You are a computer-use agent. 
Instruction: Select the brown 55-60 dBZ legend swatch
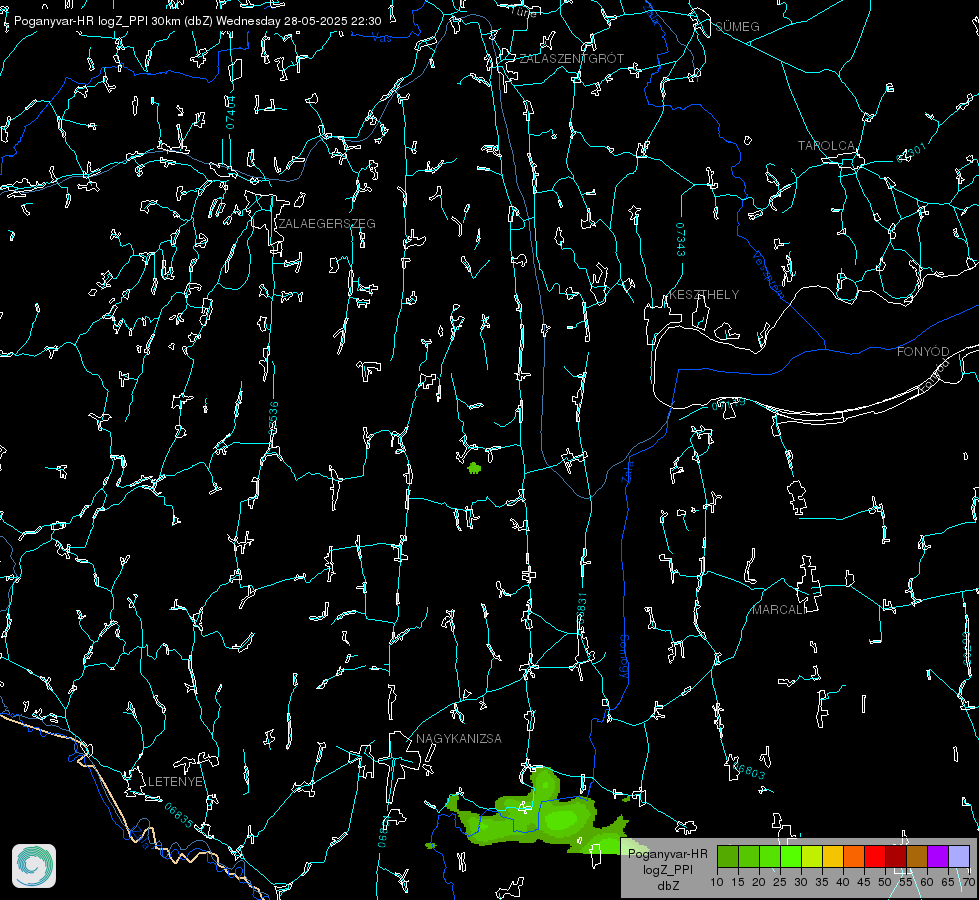point(917,856)
